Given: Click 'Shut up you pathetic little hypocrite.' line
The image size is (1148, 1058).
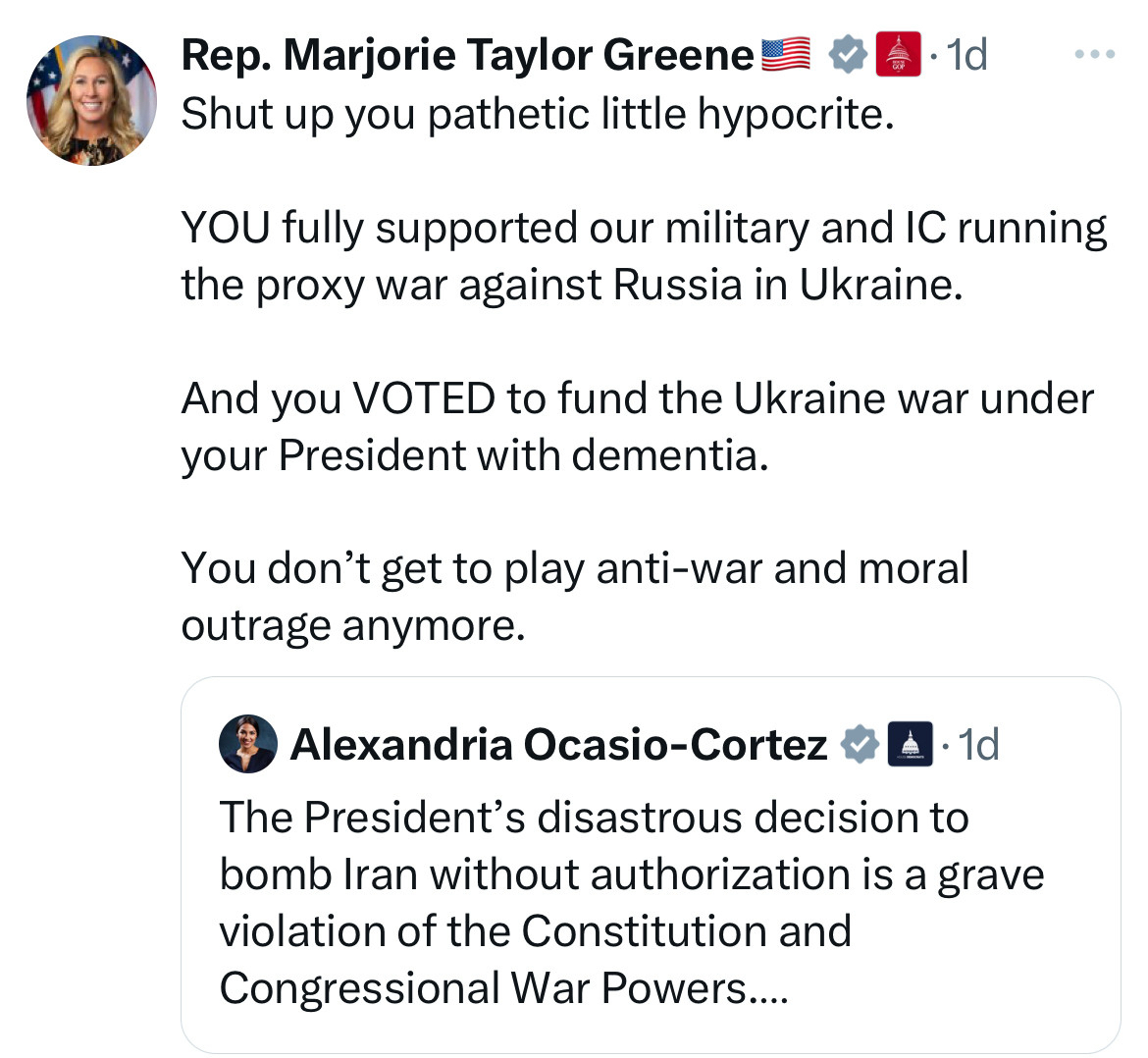Looking at the screenshot, I should coord(538,114).
